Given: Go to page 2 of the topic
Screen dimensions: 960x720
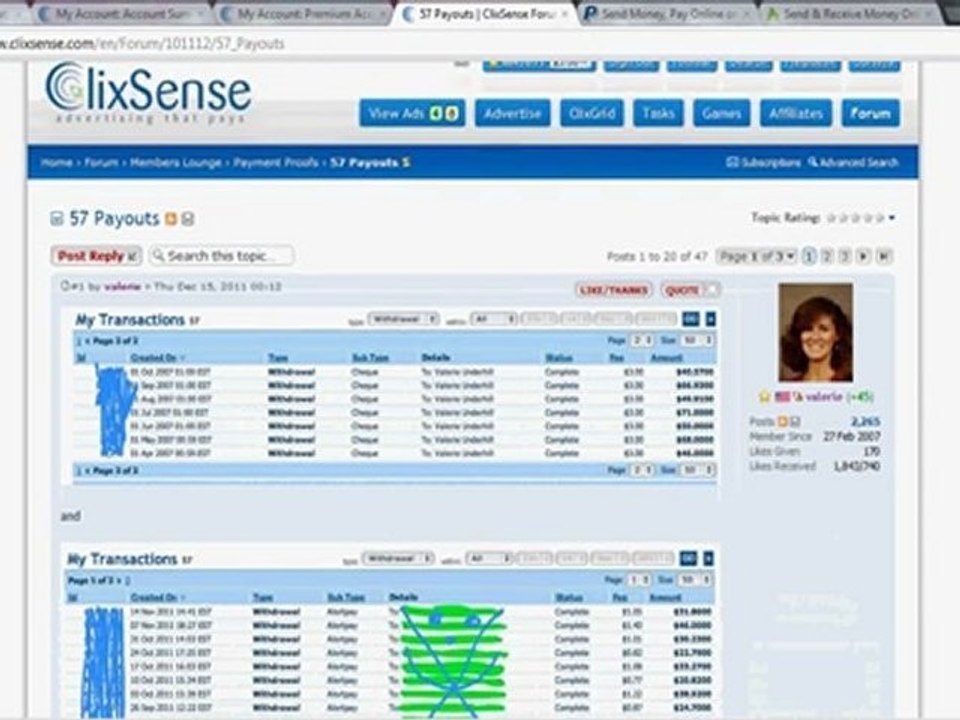Looking at the screenshot, I should [827, 256].
